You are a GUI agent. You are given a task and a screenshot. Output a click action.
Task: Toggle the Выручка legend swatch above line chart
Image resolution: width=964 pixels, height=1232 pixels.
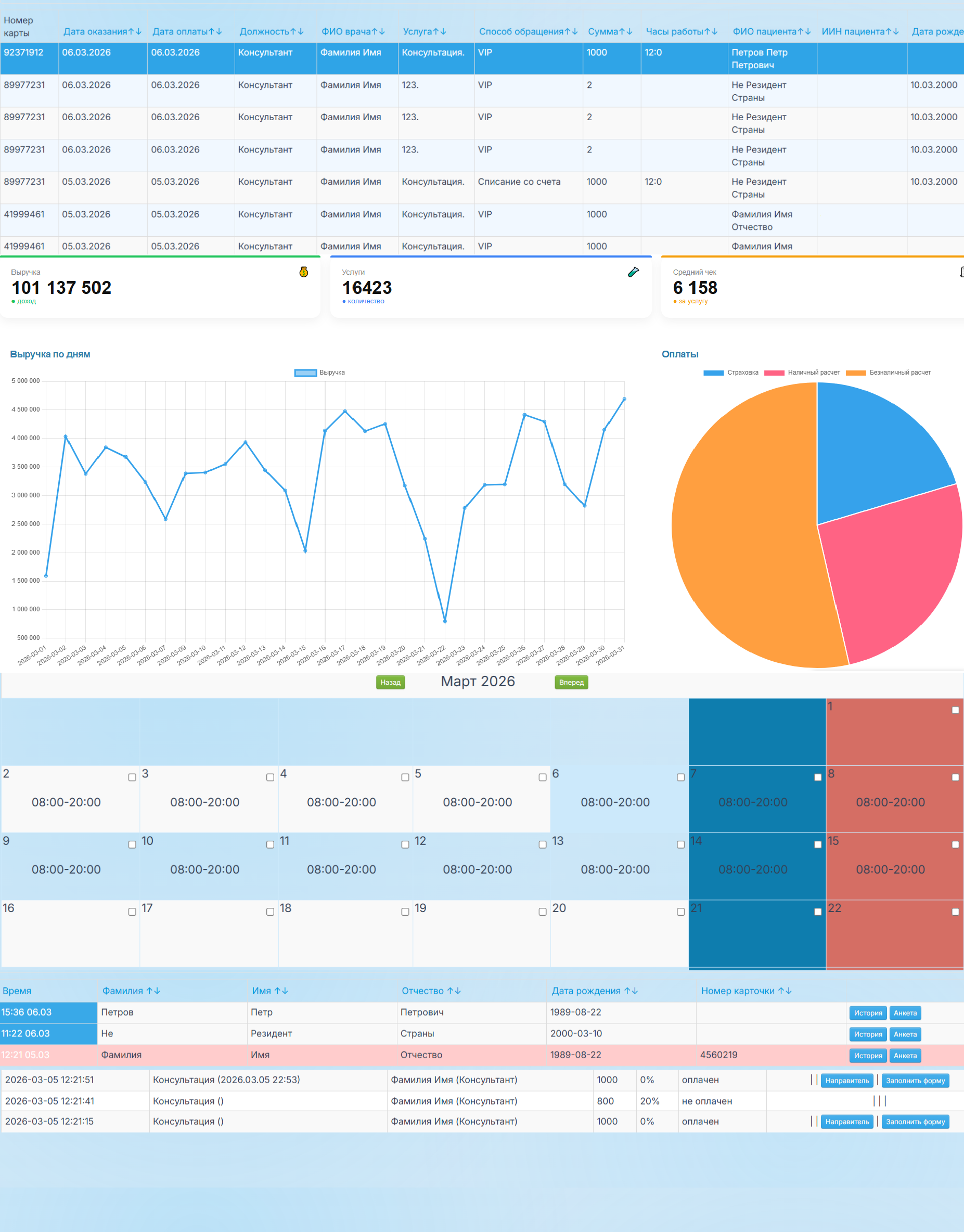(305, 373)
